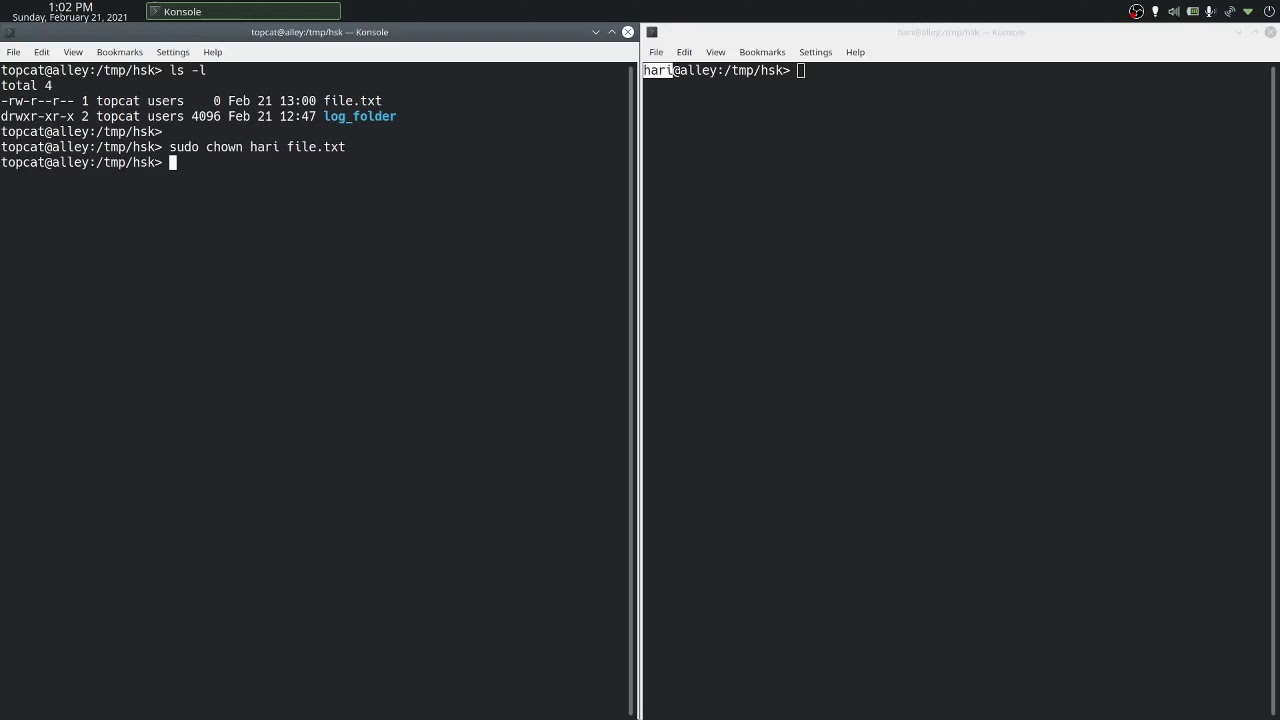This screenshot has width=1280, height=720.
Task: Click the lightbulb tray icon
Action: (x=1155, y=12)
